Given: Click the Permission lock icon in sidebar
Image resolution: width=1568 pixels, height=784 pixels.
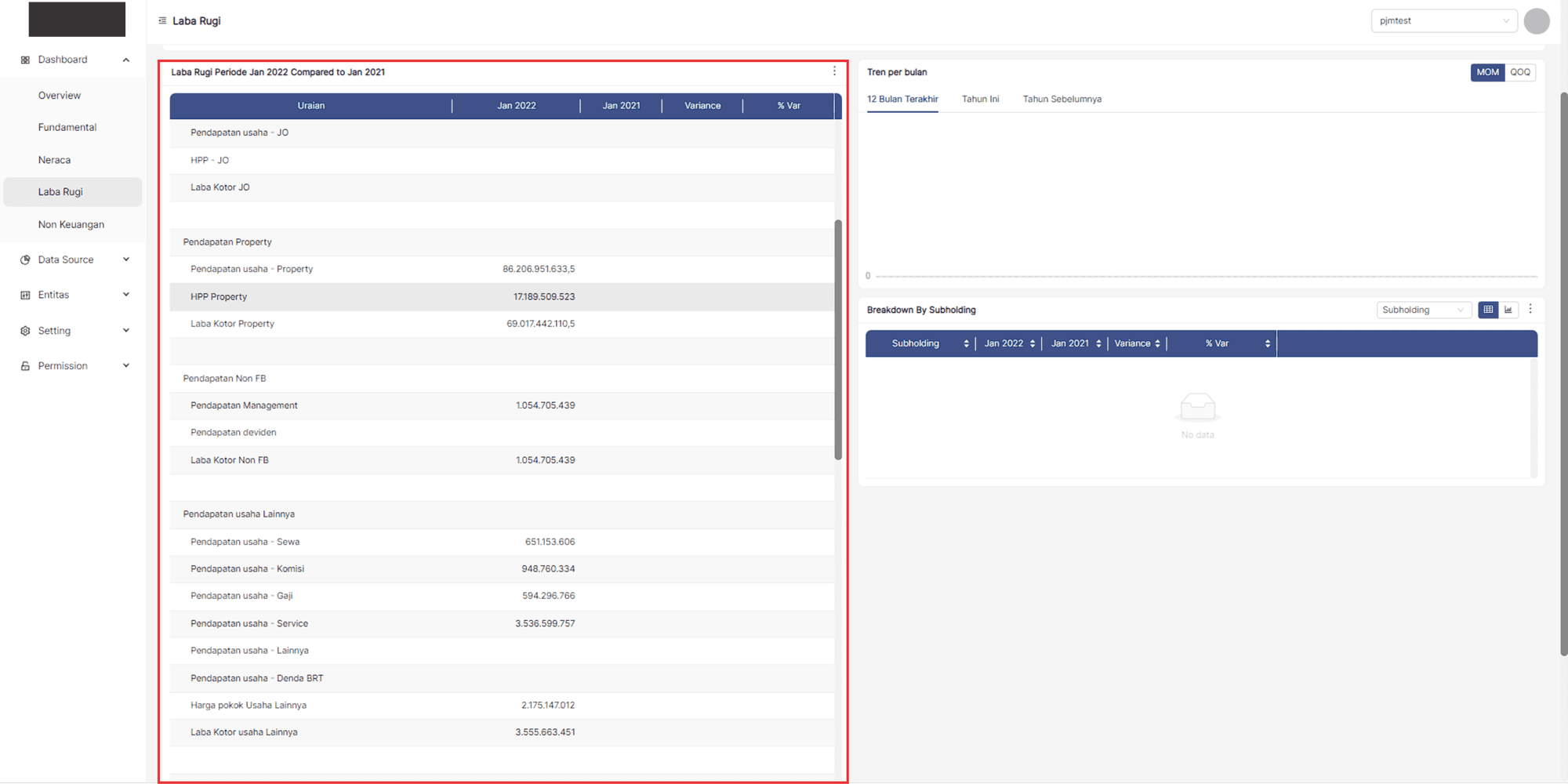Looking at the screenshot, I should [25, 366].
